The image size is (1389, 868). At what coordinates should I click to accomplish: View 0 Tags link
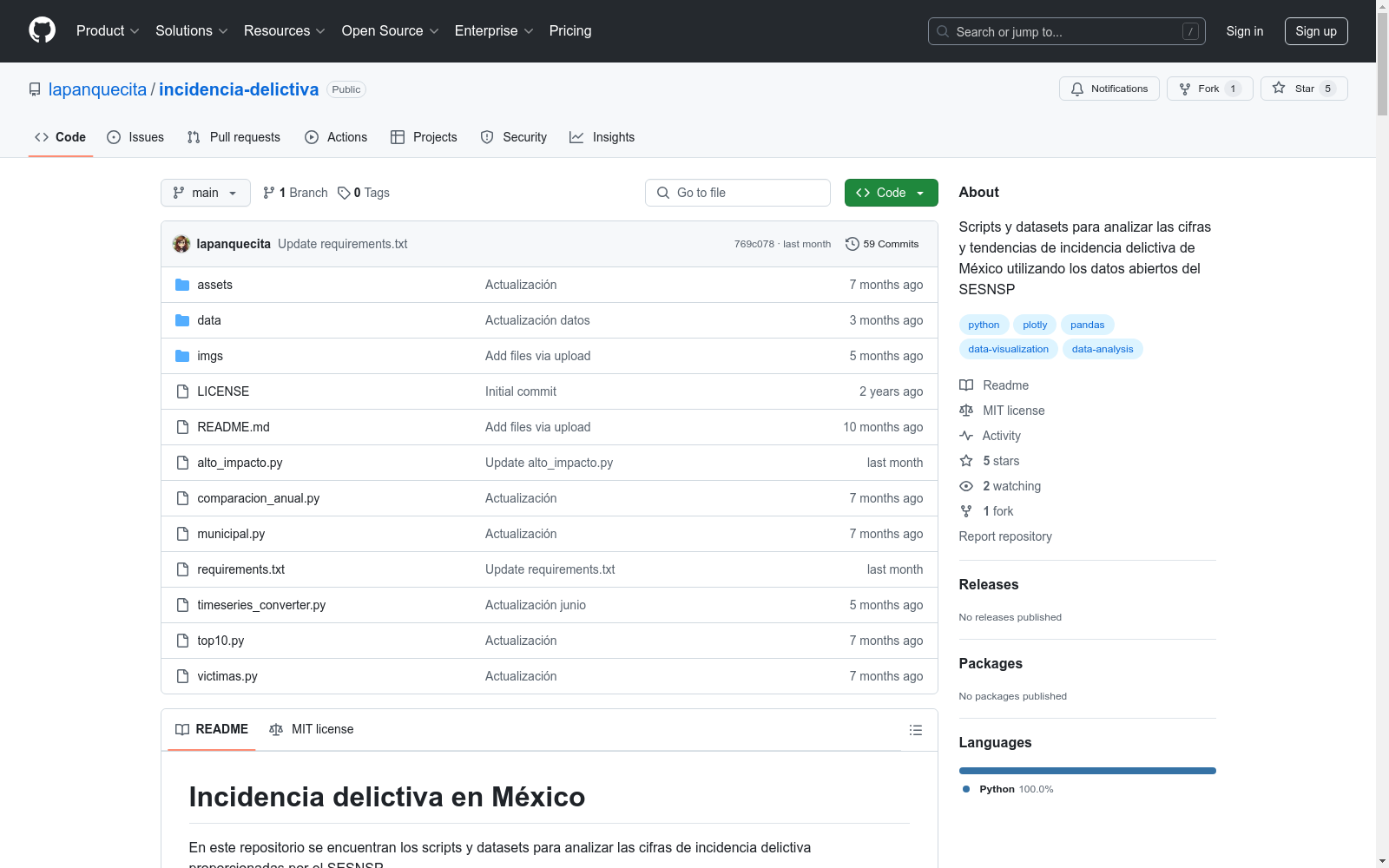364,193
